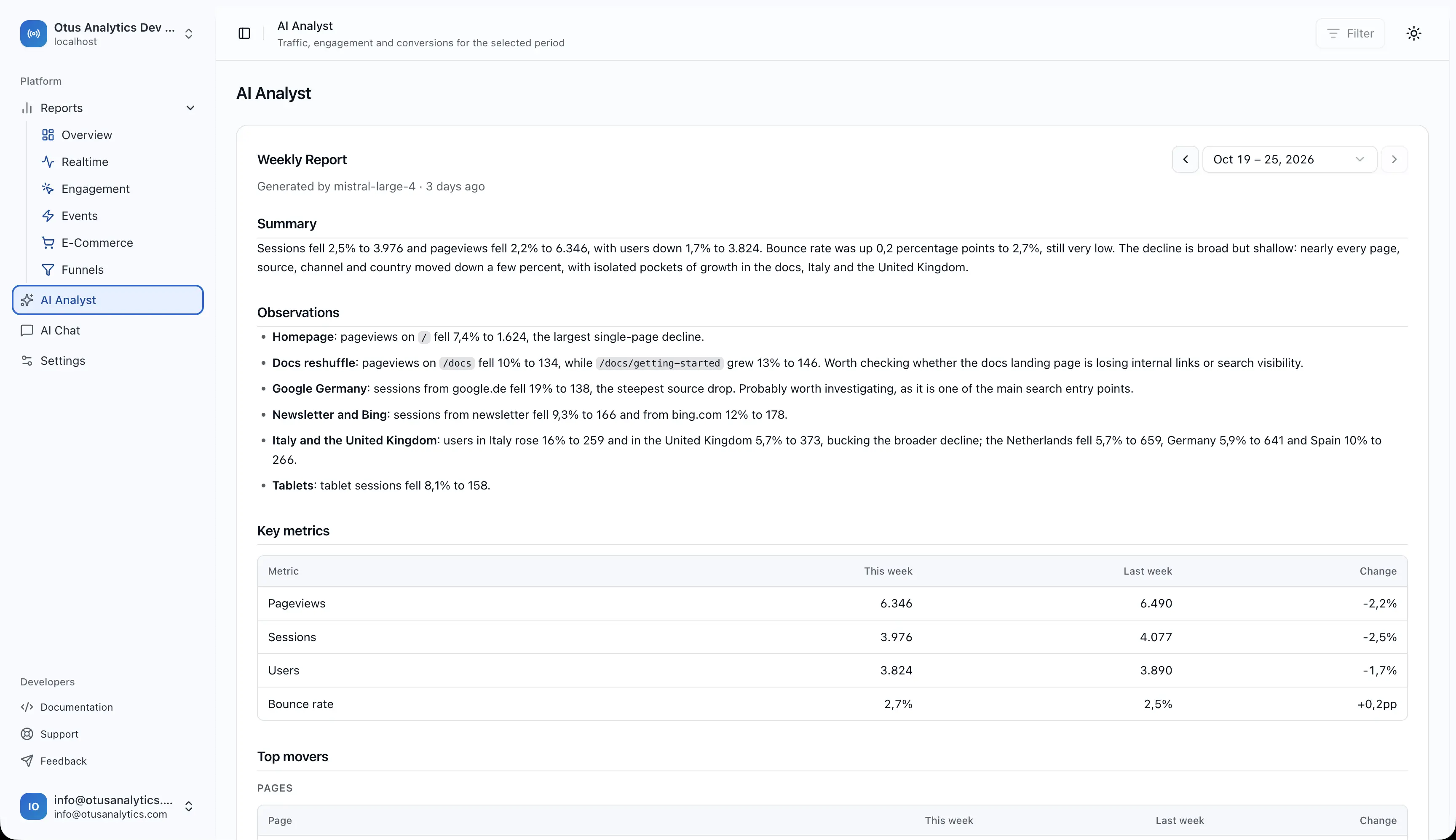This screenshot has width=1456, height=840.
Task: Click the AI Analyst sparkle icon
Action: (27, 300)
